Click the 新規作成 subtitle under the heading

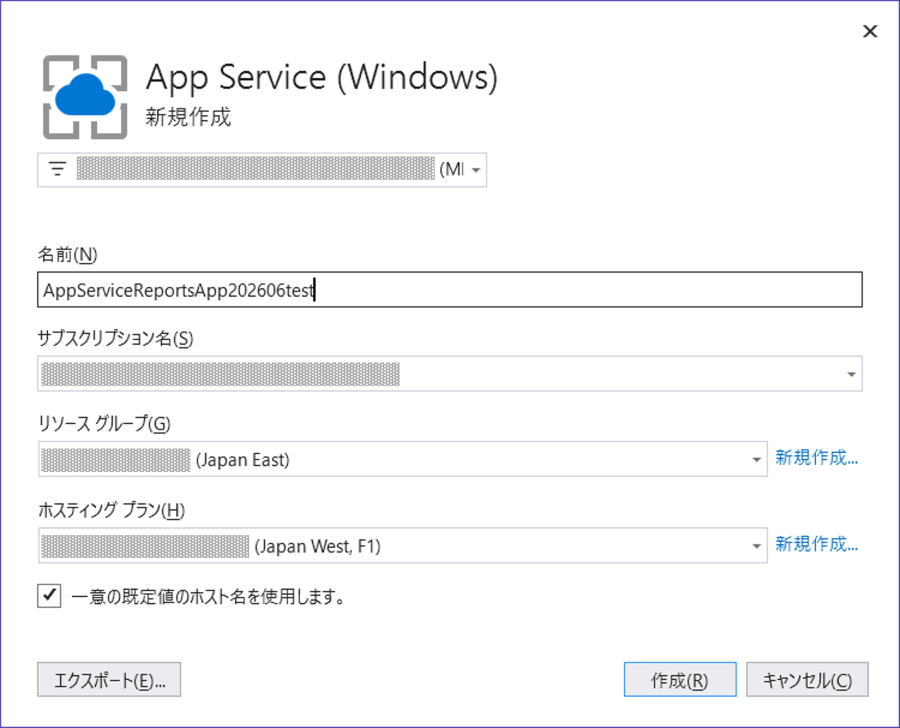pos(188,117)
